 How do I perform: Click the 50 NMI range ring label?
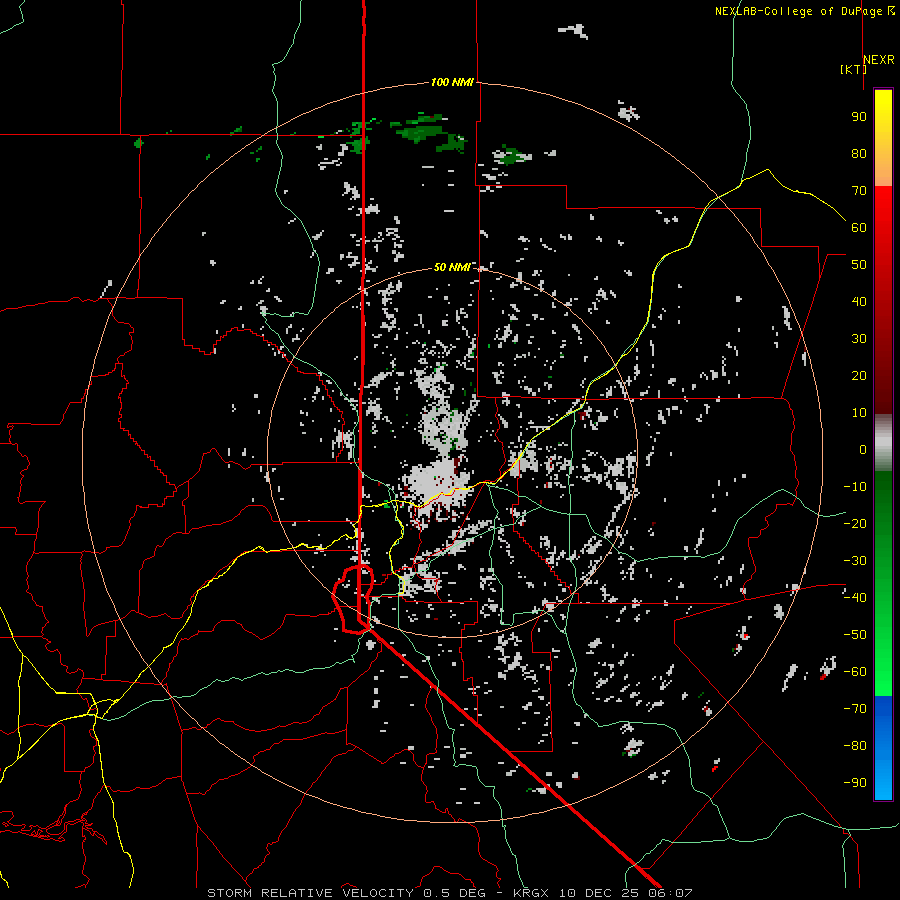click(452, 267)
